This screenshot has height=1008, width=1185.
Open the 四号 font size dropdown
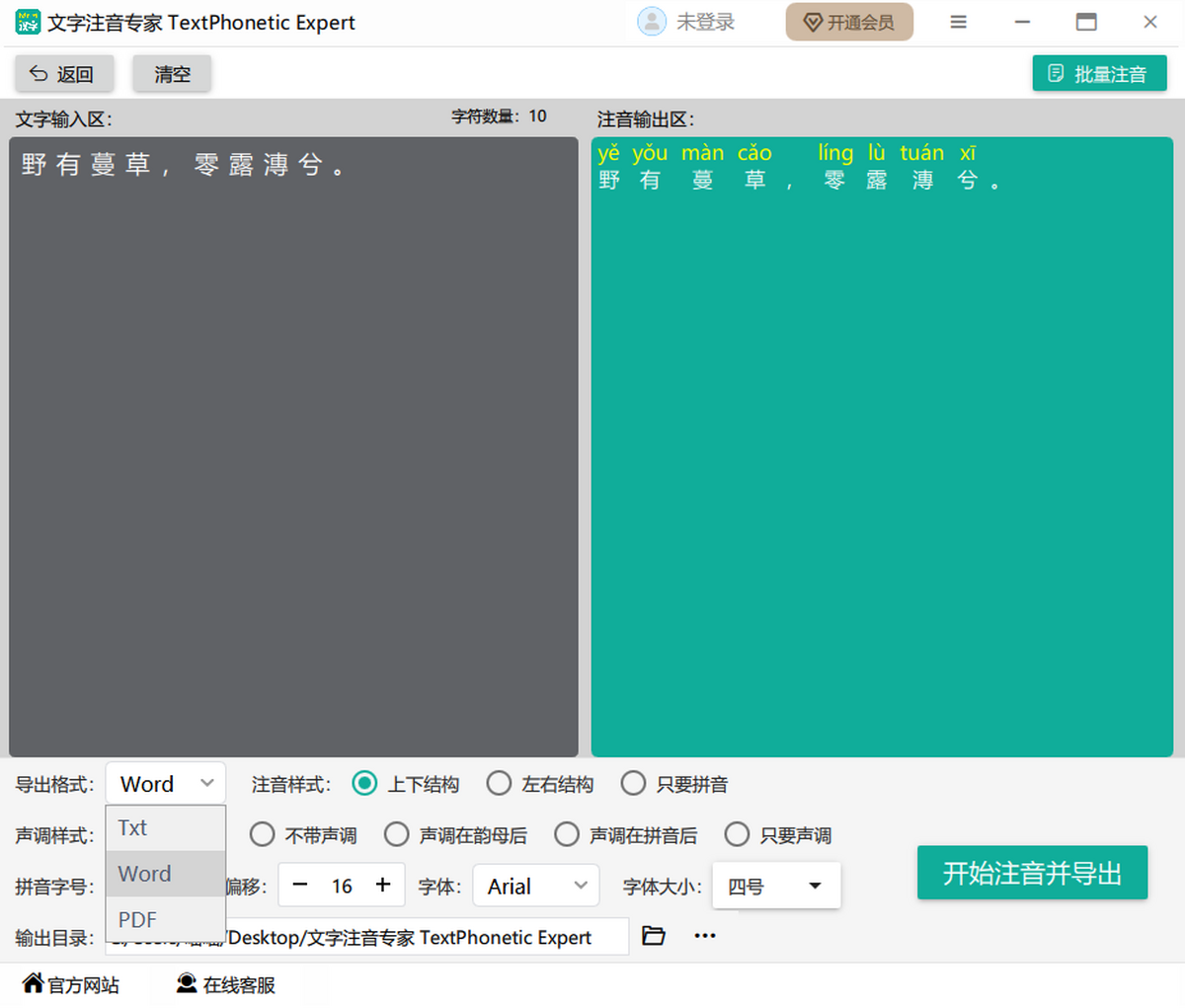(776, 887)
